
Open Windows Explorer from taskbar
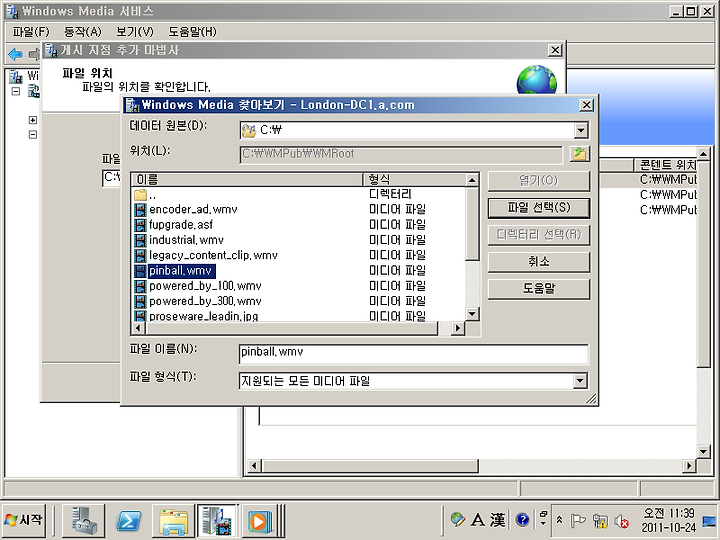point(174,521)
